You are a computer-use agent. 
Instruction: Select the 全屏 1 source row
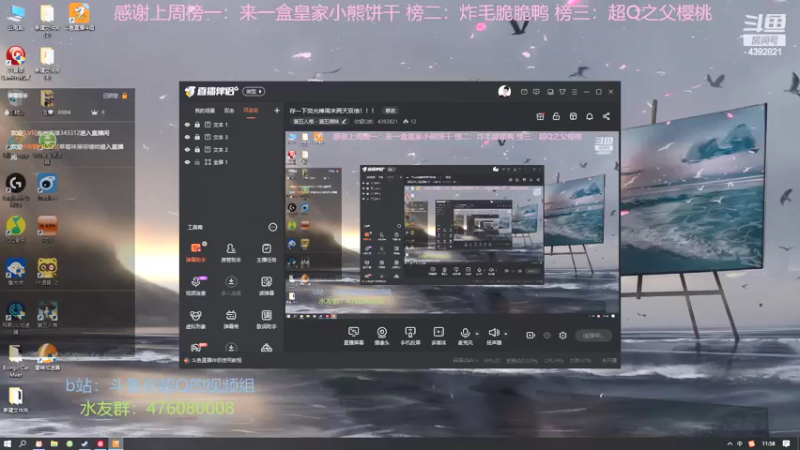(x=232, y=162)
